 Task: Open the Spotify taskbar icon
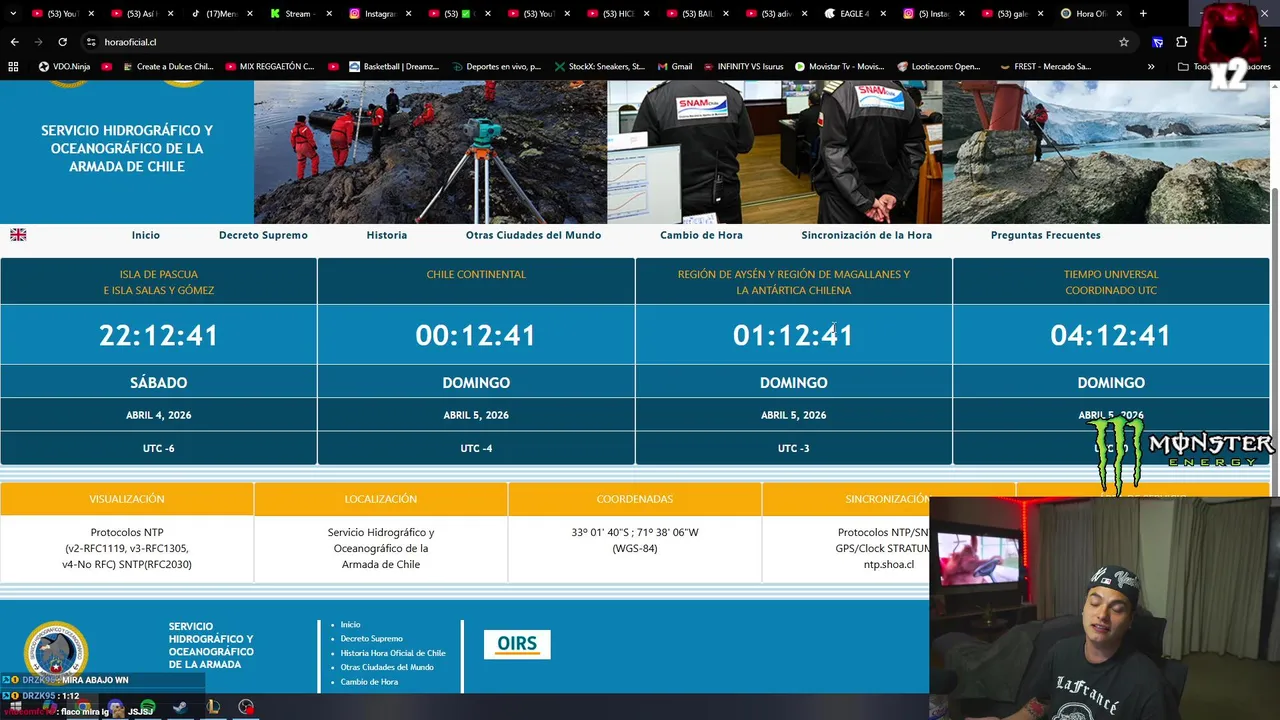[148, 707]
